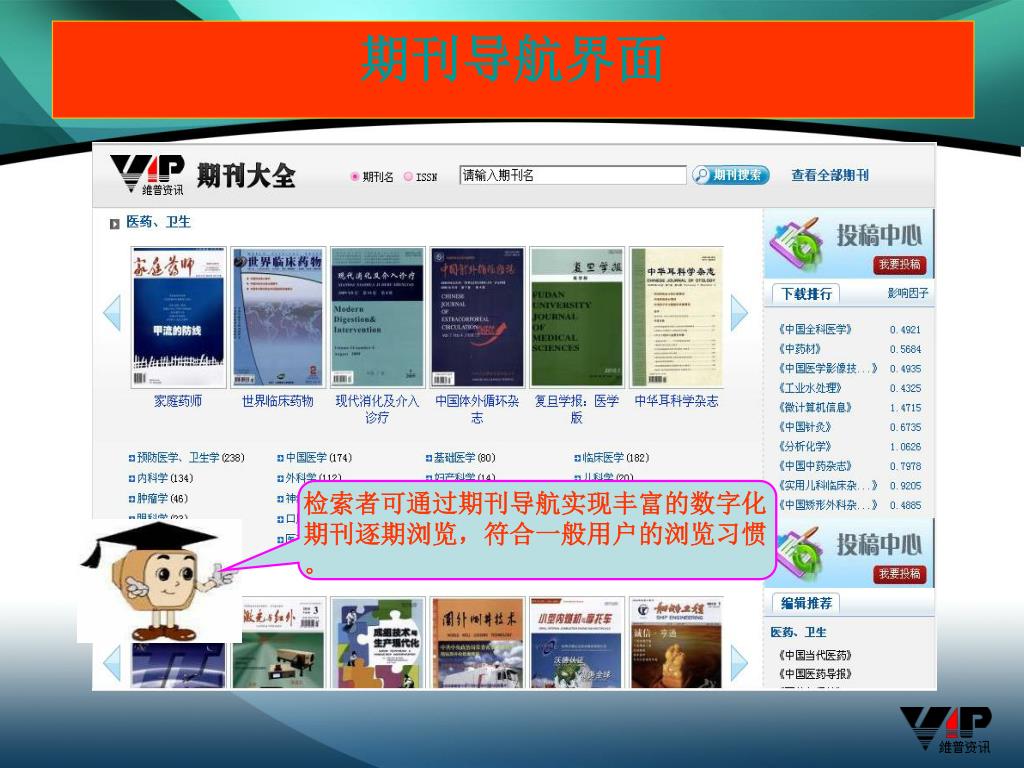
Task: Open the 查看全部期刊 link
Action: click(x=830, y=175)
